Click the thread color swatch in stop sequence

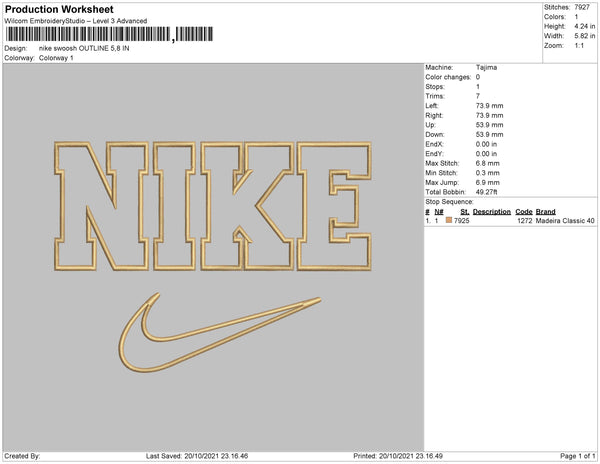(x=449, y=220)
